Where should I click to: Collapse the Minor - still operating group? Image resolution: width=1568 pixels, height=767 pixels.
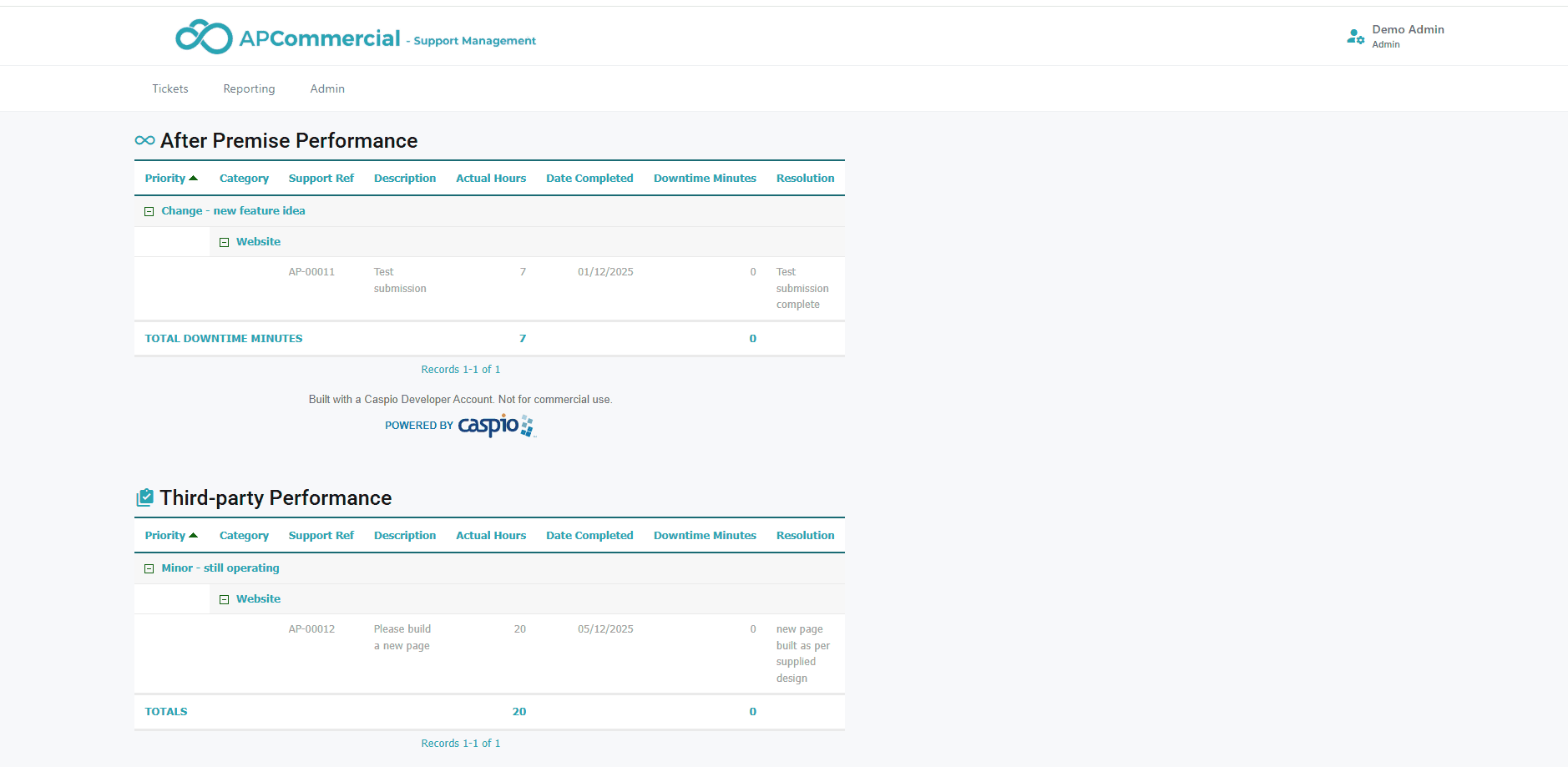click(x=149, y=568)
